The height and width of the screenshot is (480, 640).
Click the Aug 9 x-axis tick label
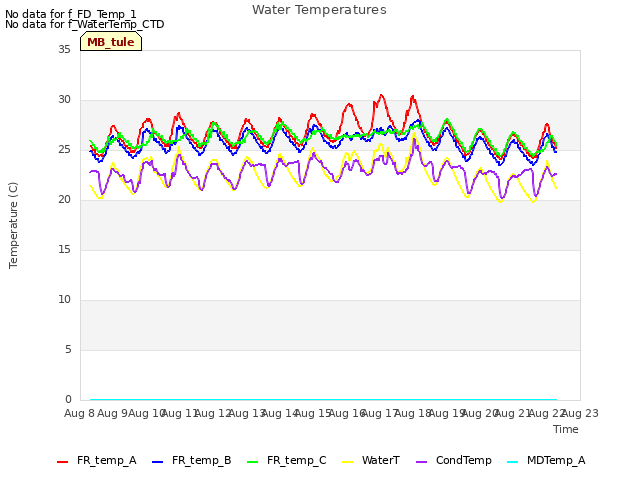coord(112,413)
